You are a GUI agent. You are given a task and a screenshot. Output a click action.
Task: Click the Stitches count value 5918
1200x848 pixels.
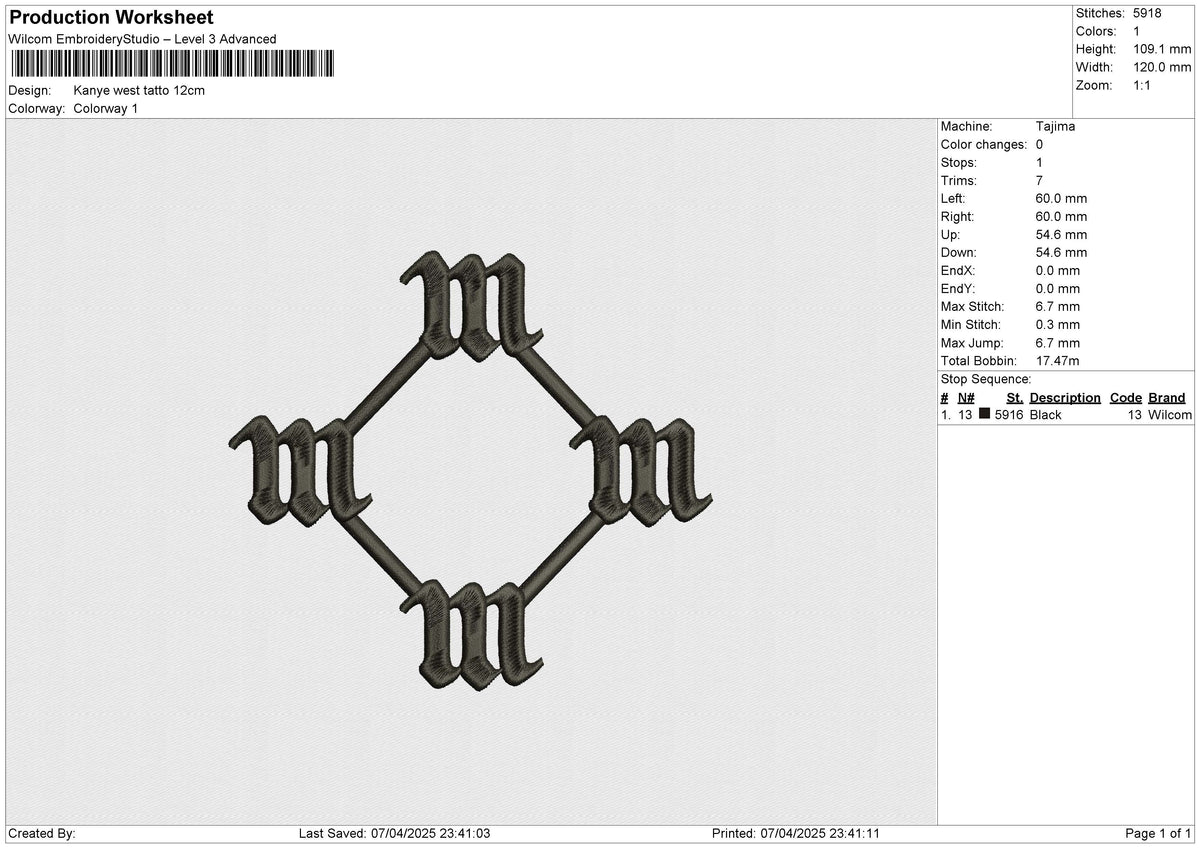[1148, 13]
